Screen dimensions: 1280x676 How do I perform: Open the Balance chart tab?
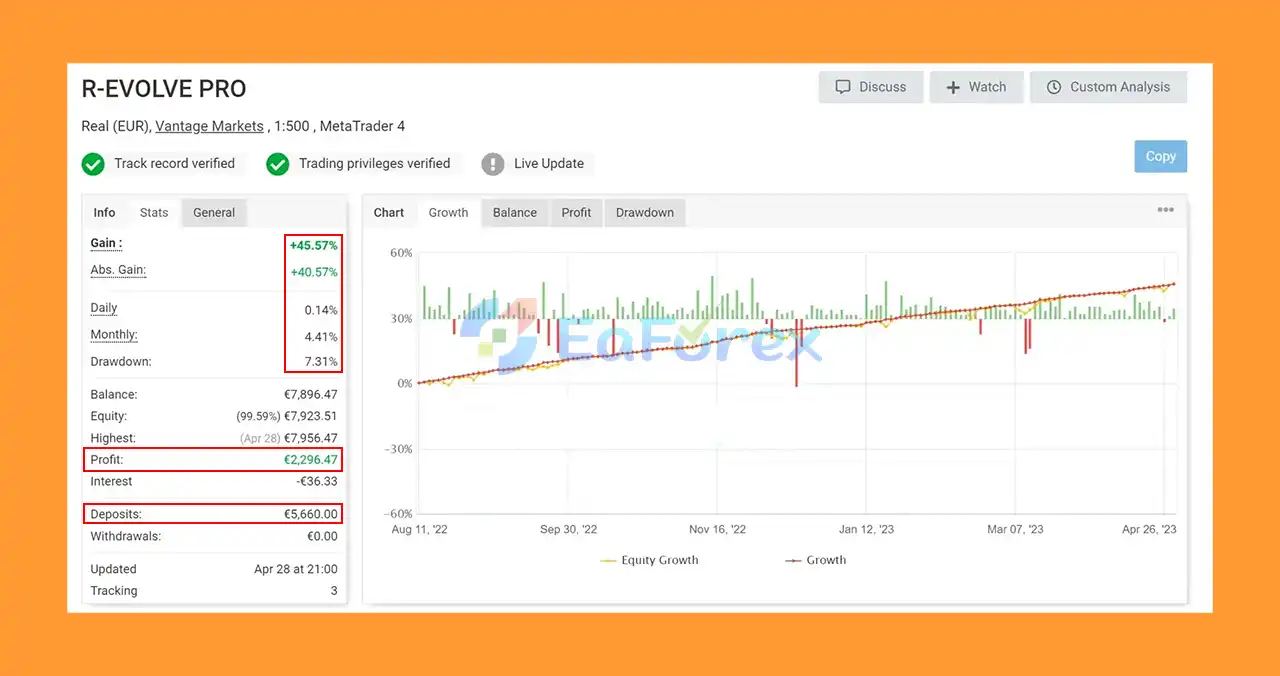[x=515, y=213]
